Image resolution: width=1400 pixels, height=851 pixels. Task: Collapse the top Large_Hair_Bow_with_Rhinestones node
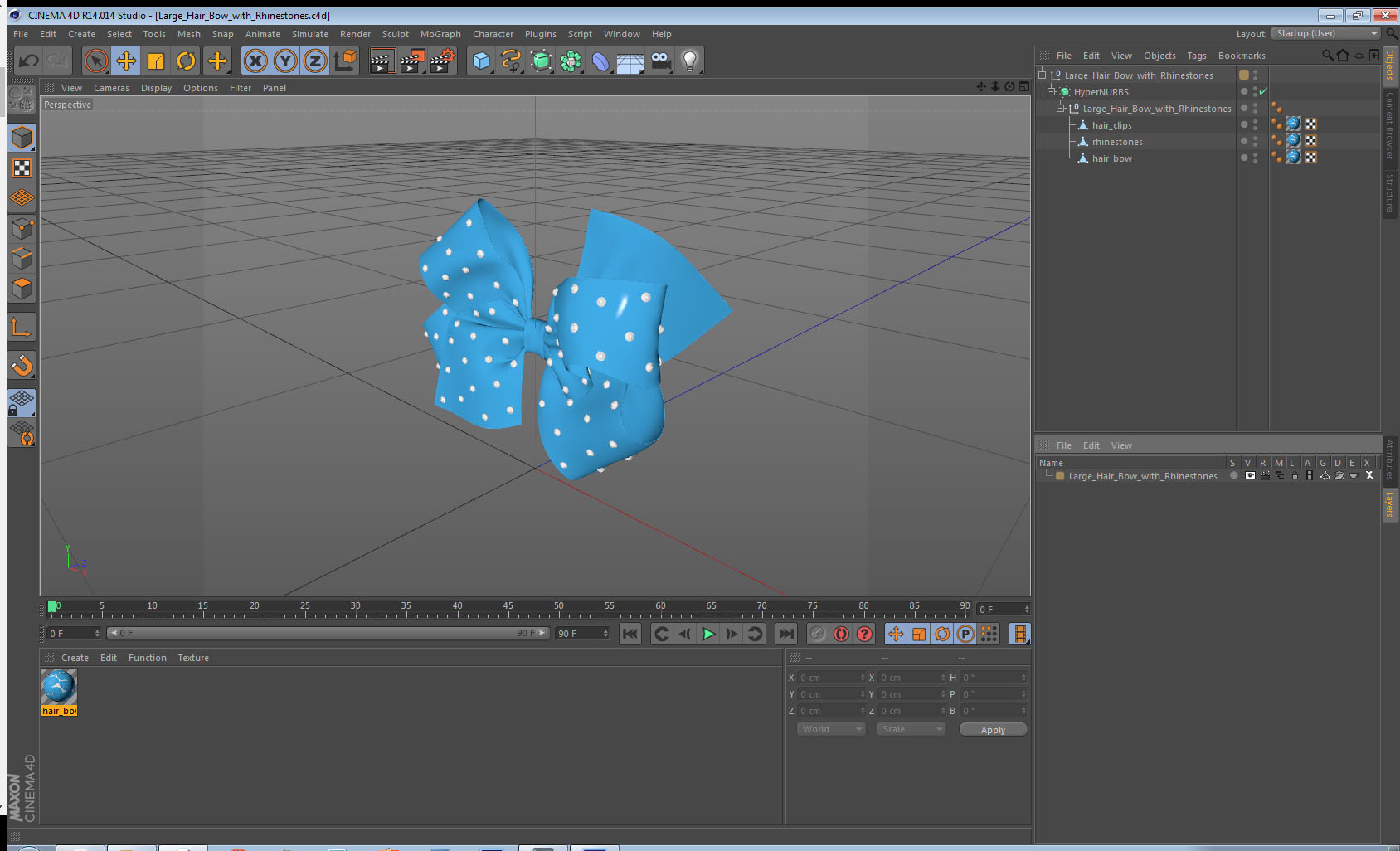pyautogui.click(x=1042, y=75)
